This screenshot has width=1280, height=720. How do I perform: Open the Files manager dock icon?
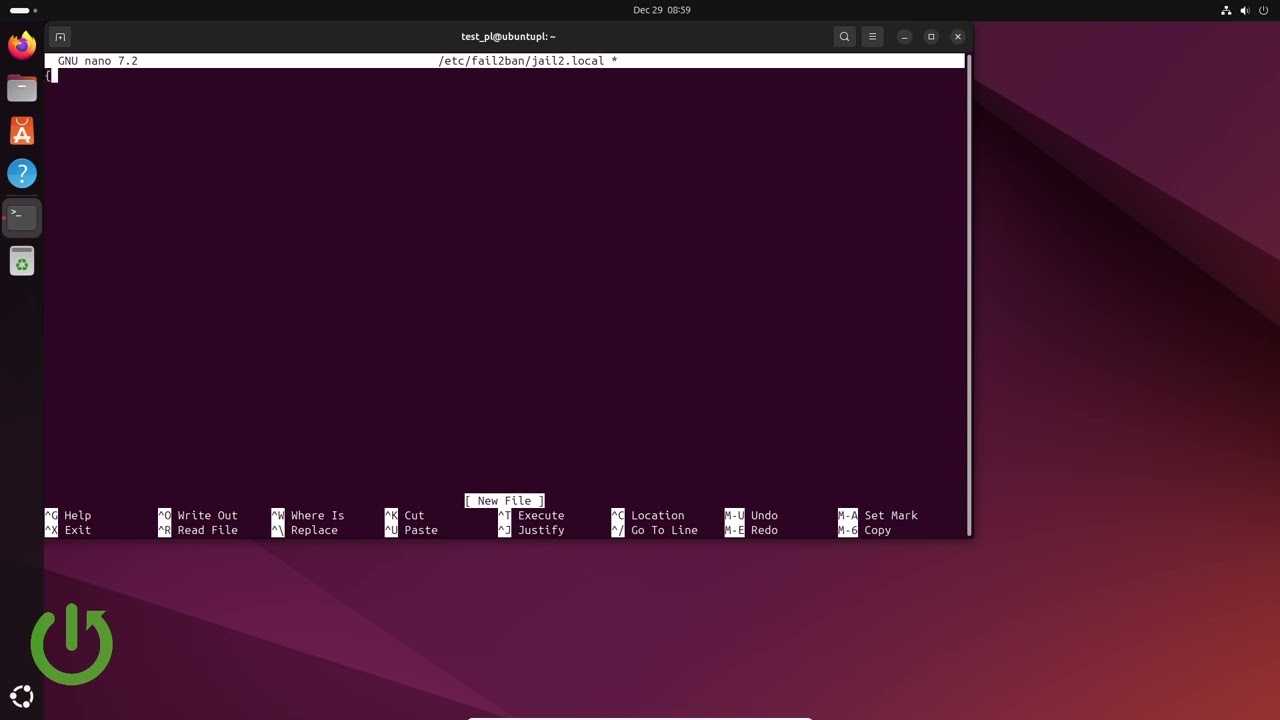tap(22, 88)
